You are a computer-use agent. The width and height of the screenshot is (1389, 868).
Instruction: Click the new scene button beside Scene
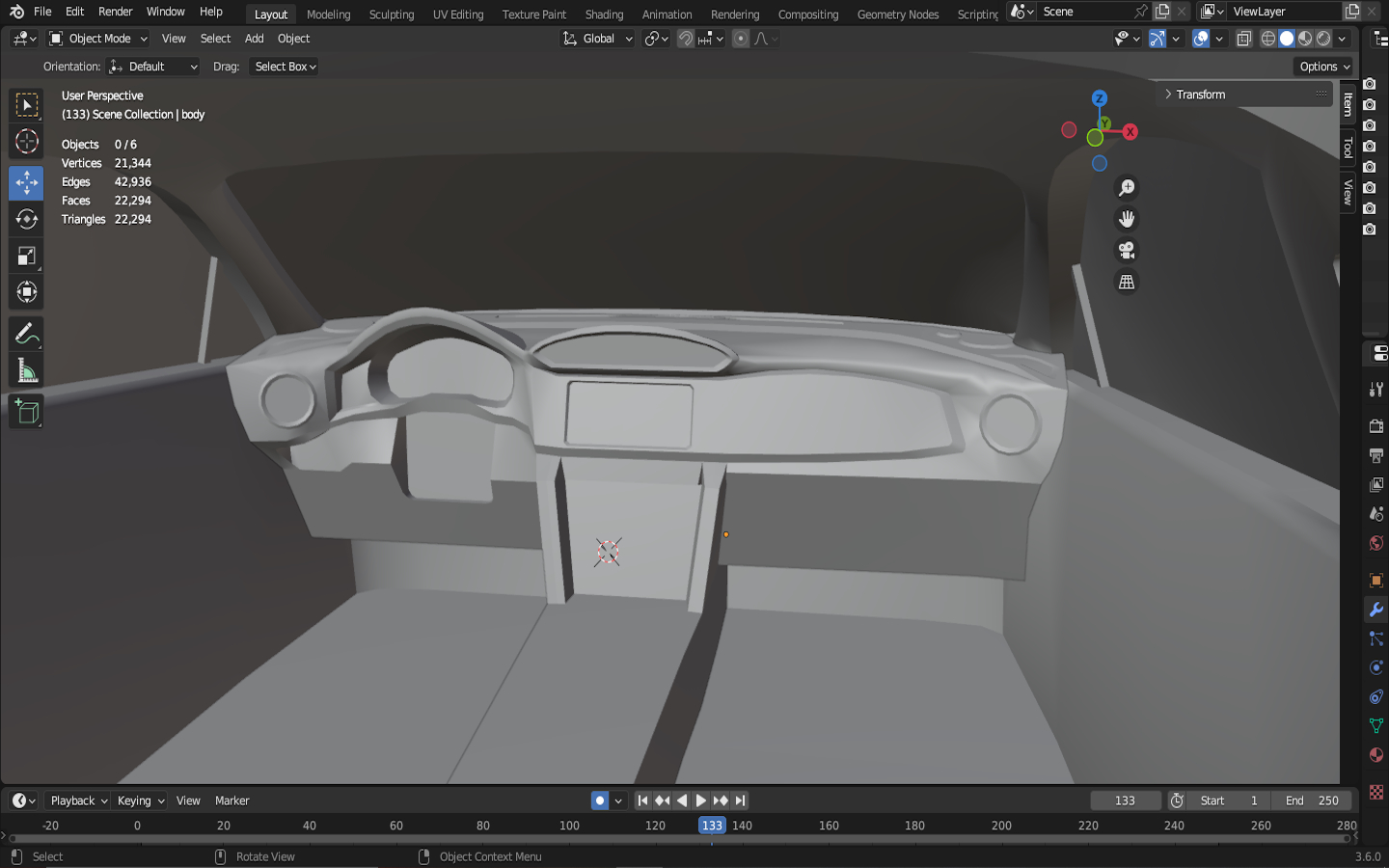click(1162, 12)
